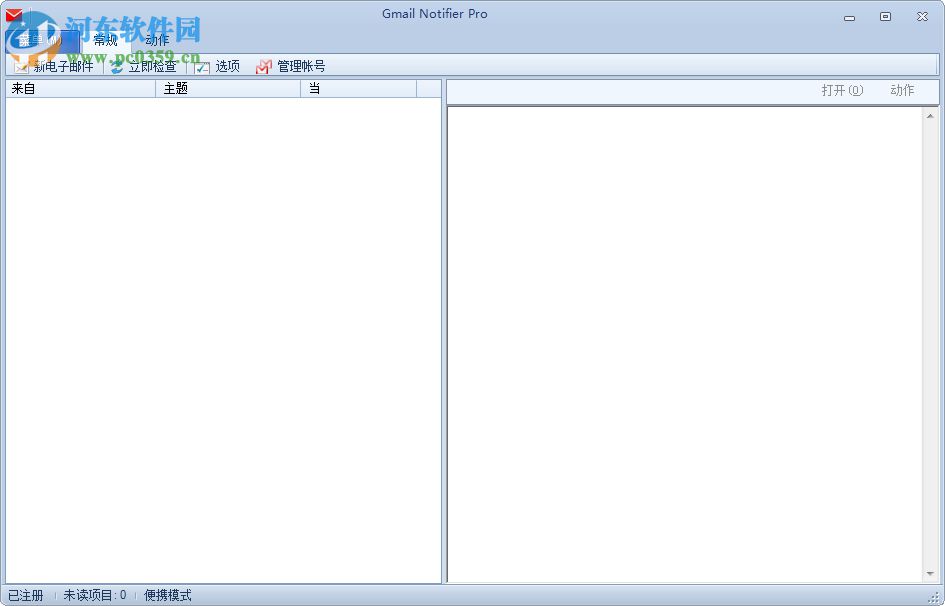Click the preview pane scroll-up arrow
Screen dimensions: 945x606
point(930,116)
